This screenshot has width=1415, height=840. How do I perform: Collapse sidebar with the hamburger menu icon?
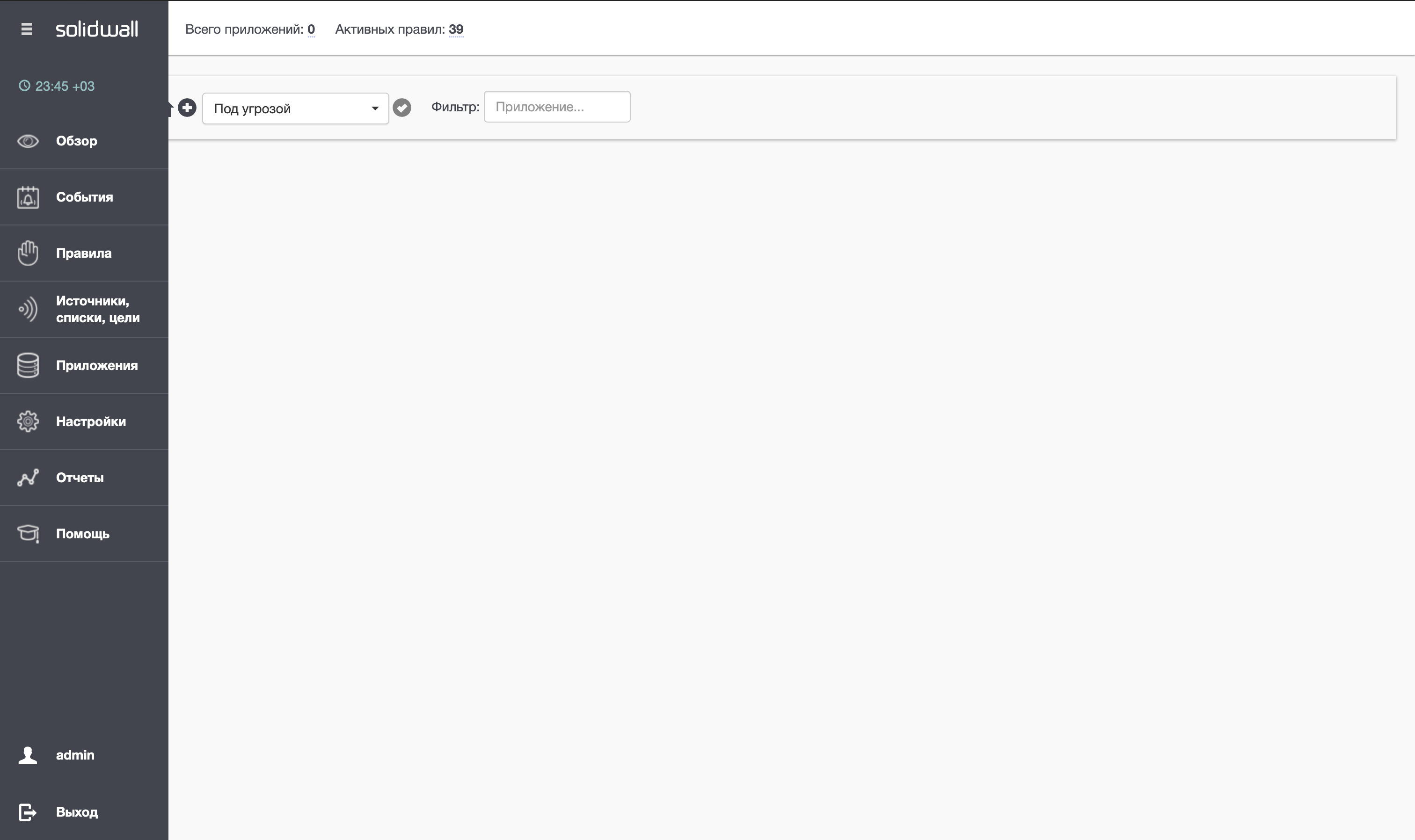[26, 29]
